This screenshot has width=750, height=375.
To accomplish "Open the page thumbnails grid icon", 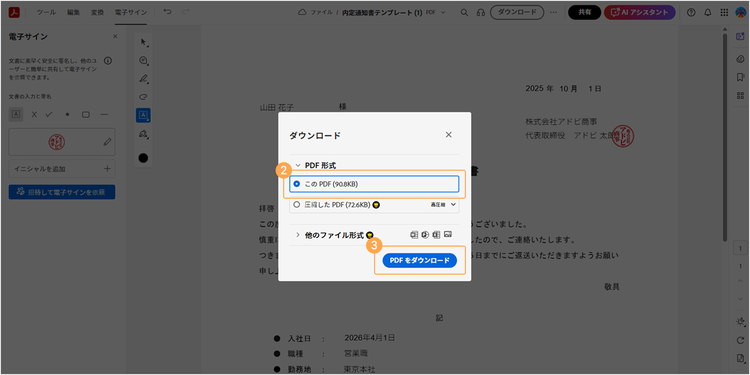I will (740, 95).
